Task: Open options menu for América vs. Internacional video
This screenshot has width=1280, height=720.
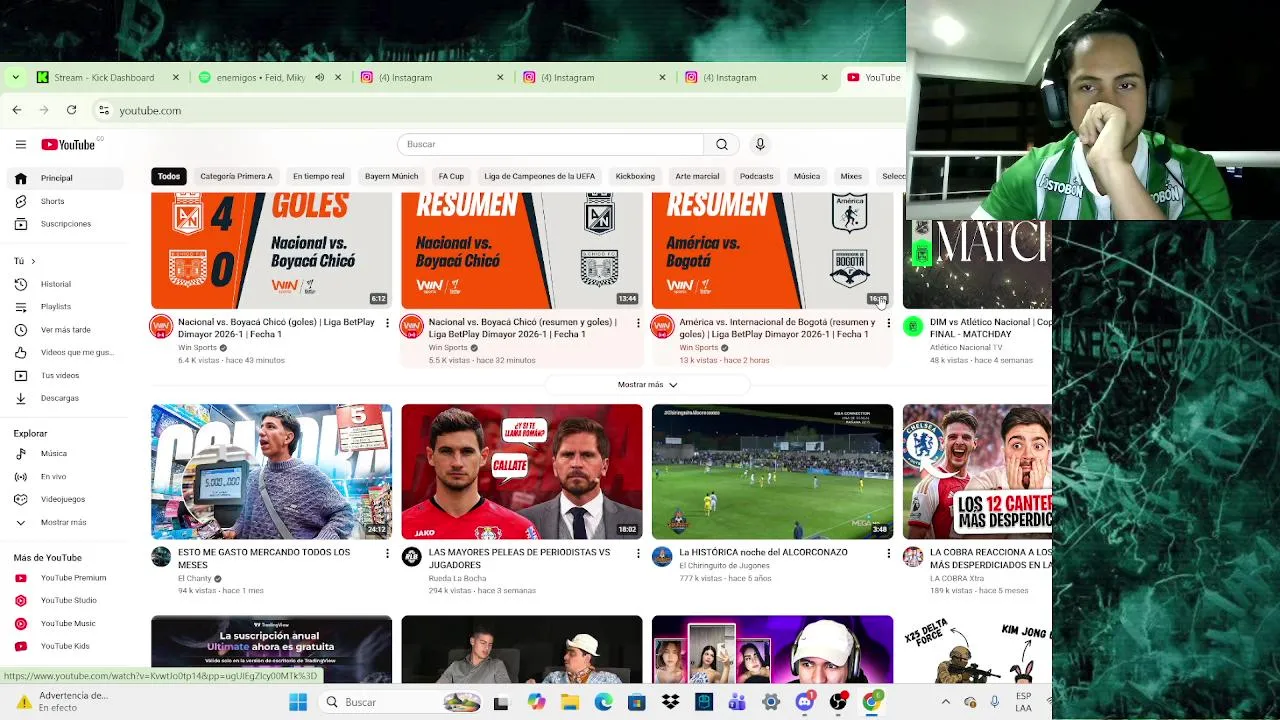Action: click(888, 323)
